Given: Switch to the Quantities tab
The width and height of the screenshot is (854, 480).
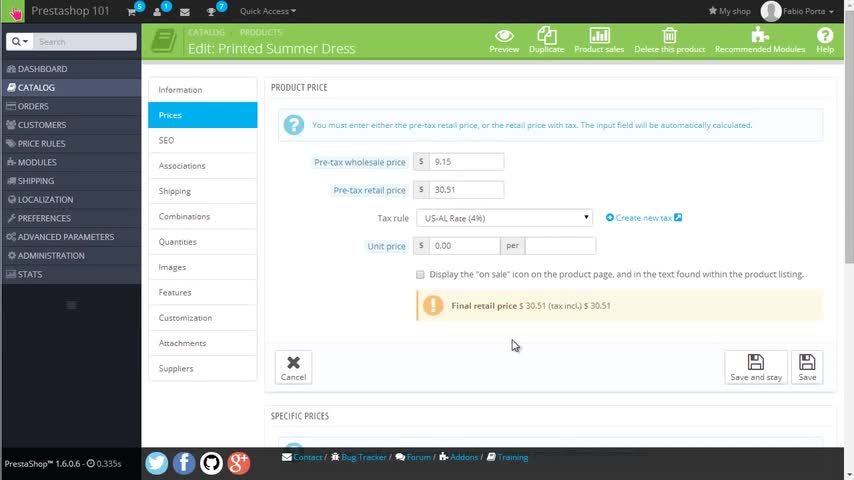Looking at the screenshot, I should click(203, 242).
